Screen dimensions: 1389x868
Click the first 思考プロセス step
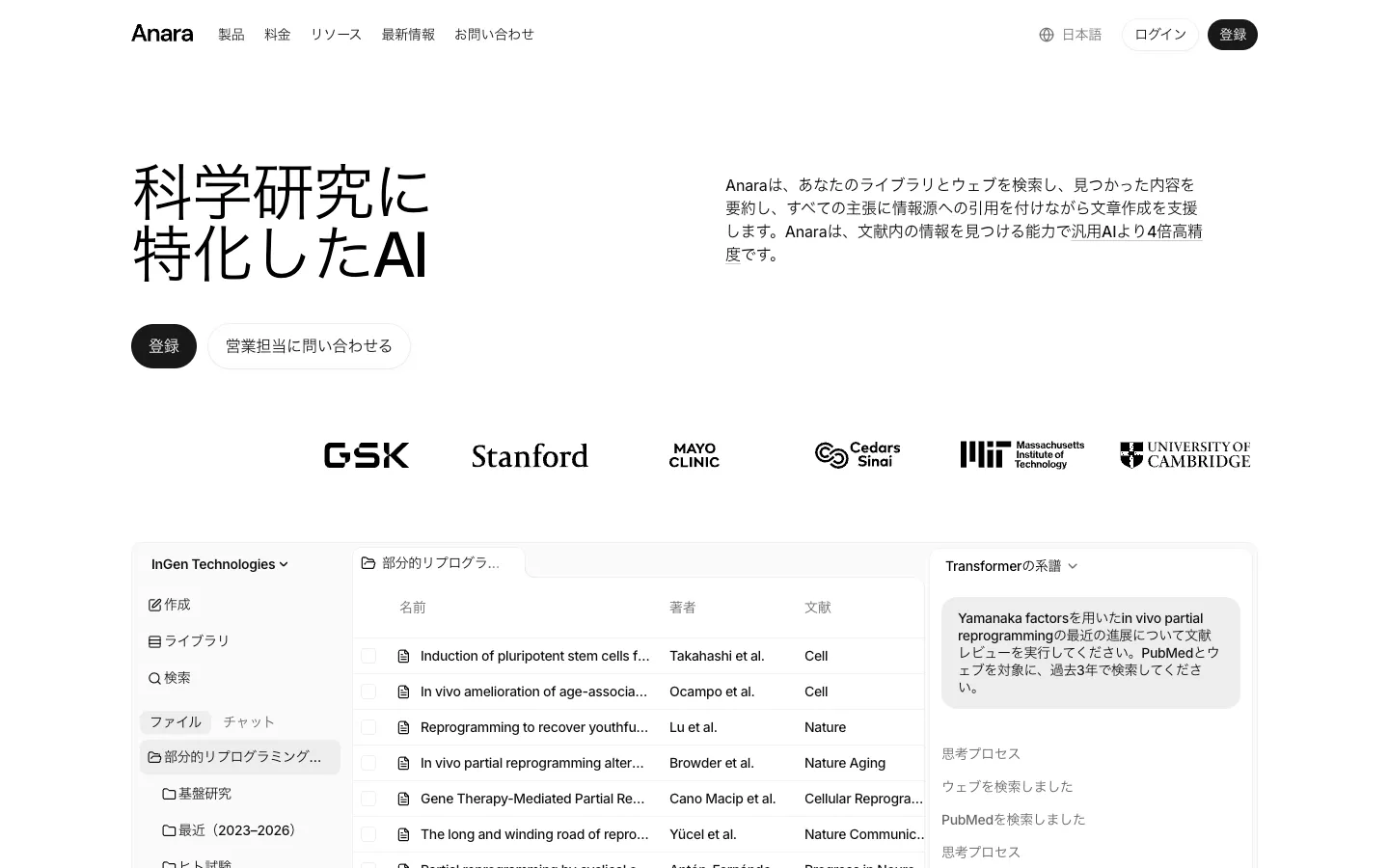point(981,754)
